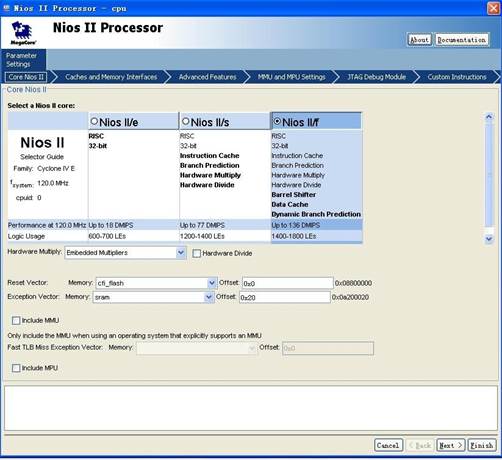Click the empty message box at bottom
This screenshot has width=502, height=460.
click(251, 408)
